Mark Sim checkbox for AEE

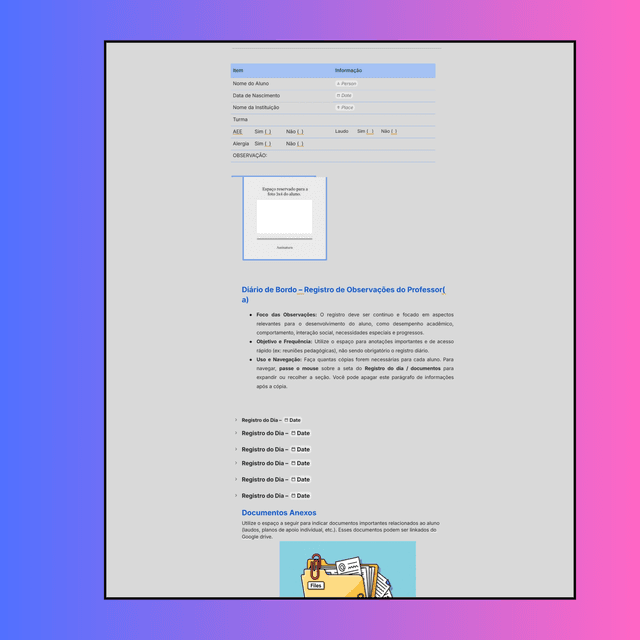click(268, 132)
